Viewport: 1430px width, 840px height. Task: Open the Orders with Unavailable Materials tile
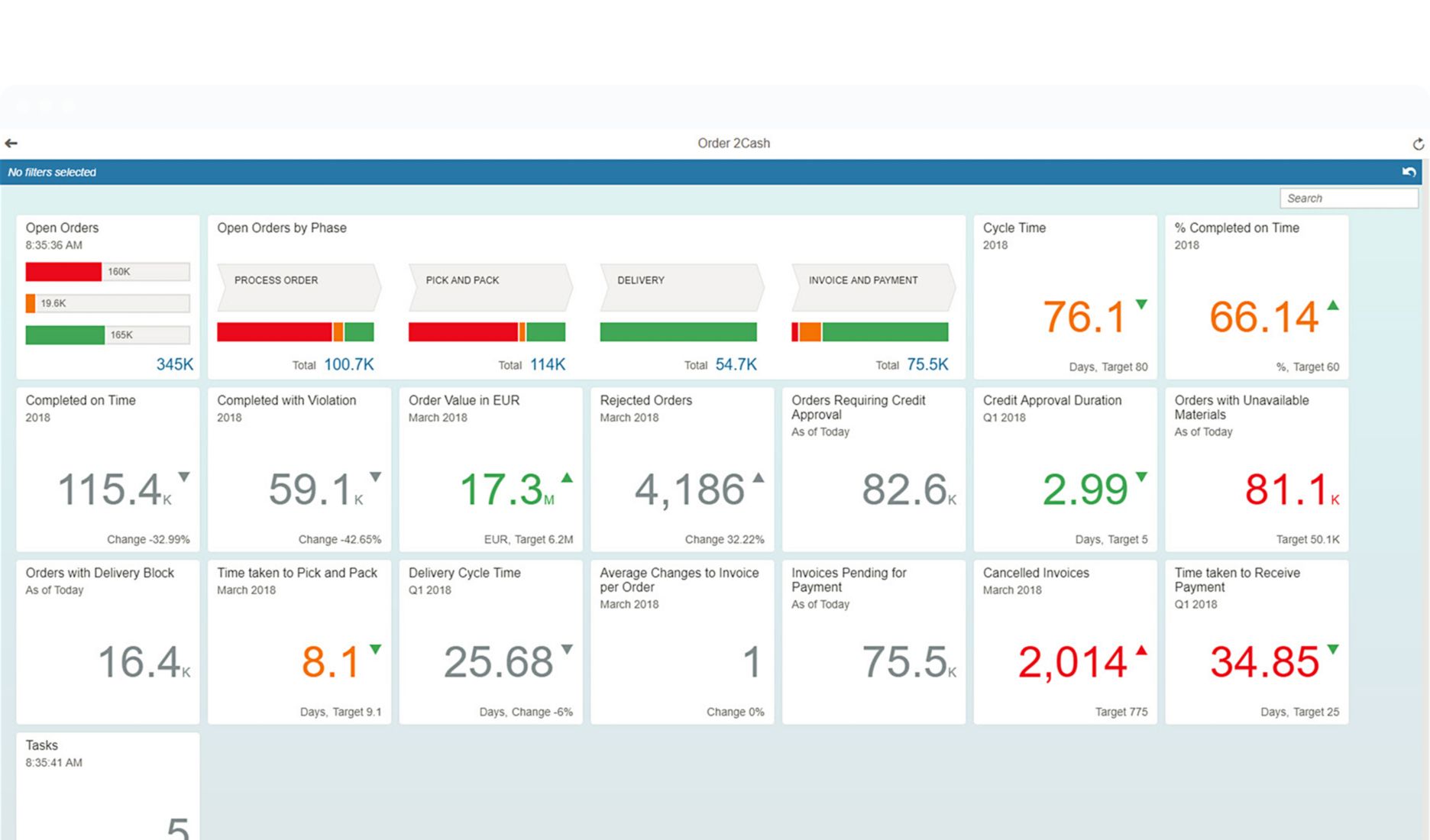tap(1257, 470)
